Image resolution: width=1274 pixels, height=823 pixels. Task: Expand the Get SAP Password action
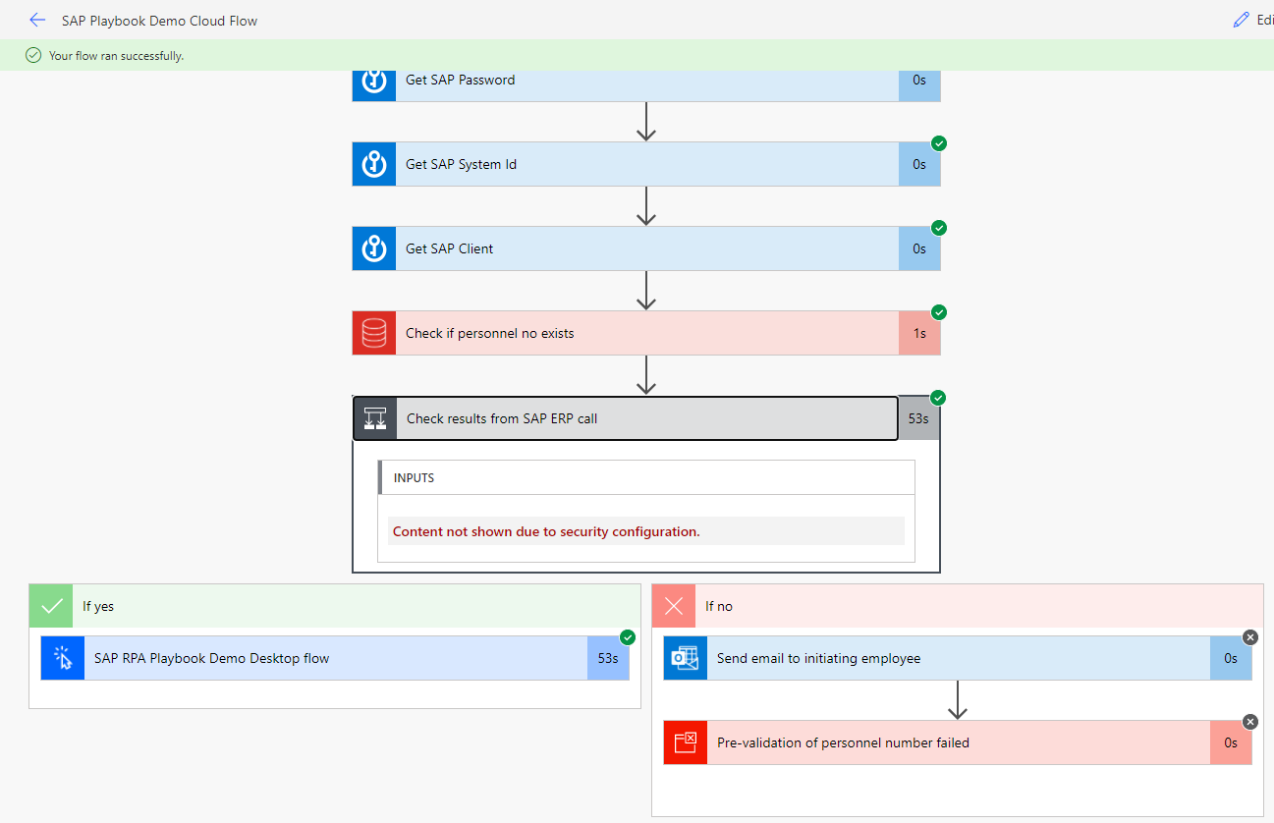[646, 84]
